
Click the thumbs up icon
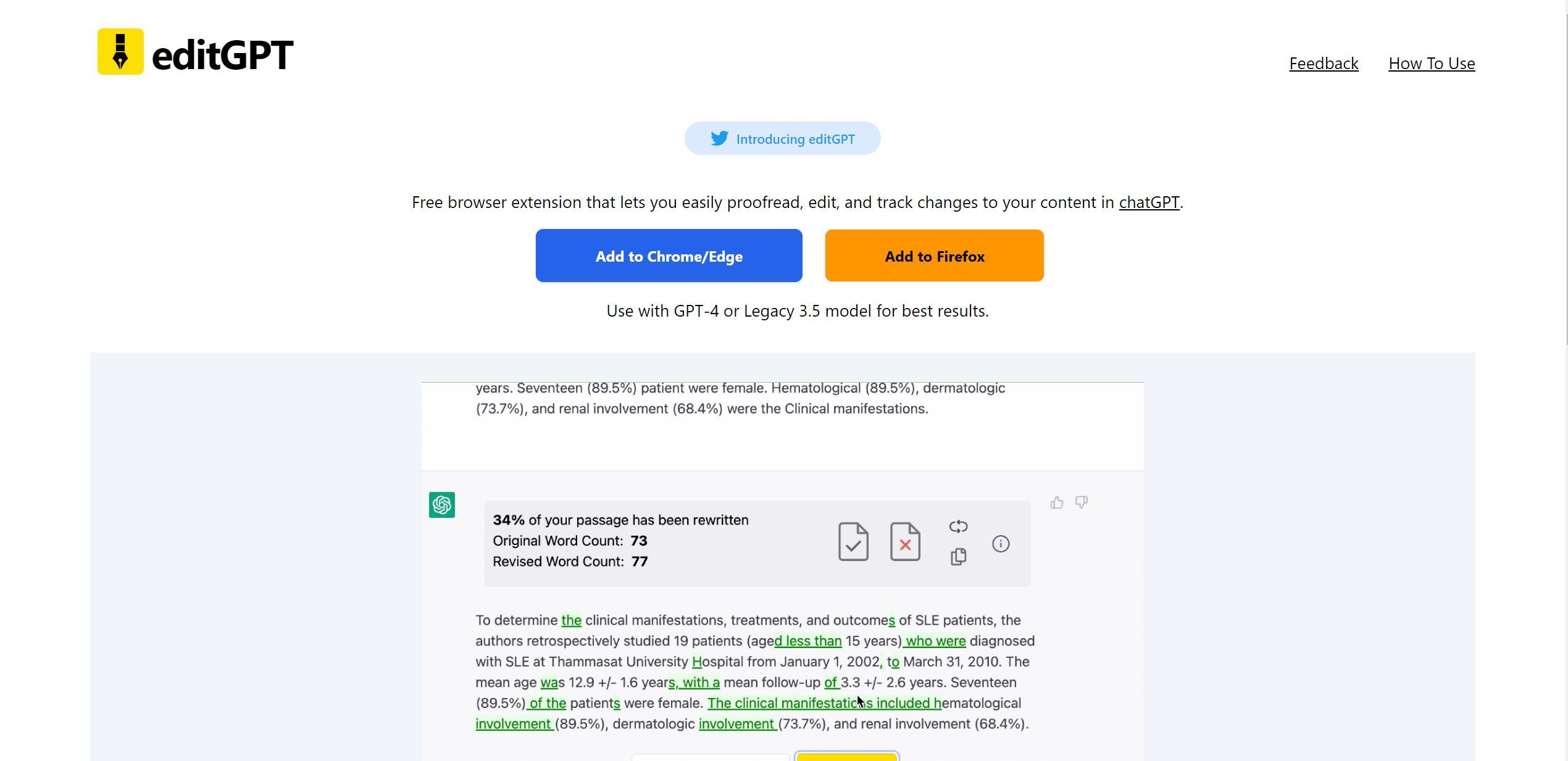click(1057, 502)
